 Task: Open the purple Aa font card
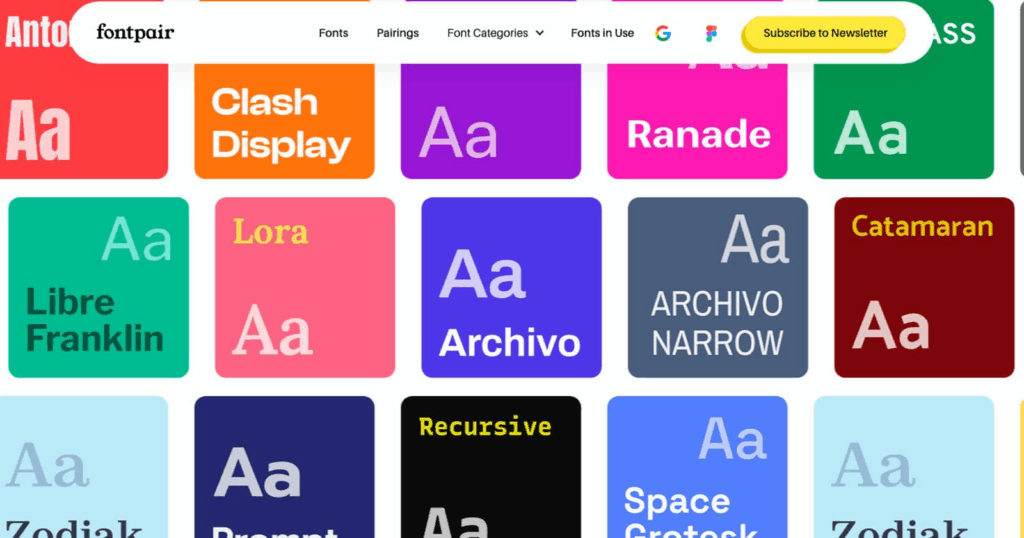coord(490,121)
